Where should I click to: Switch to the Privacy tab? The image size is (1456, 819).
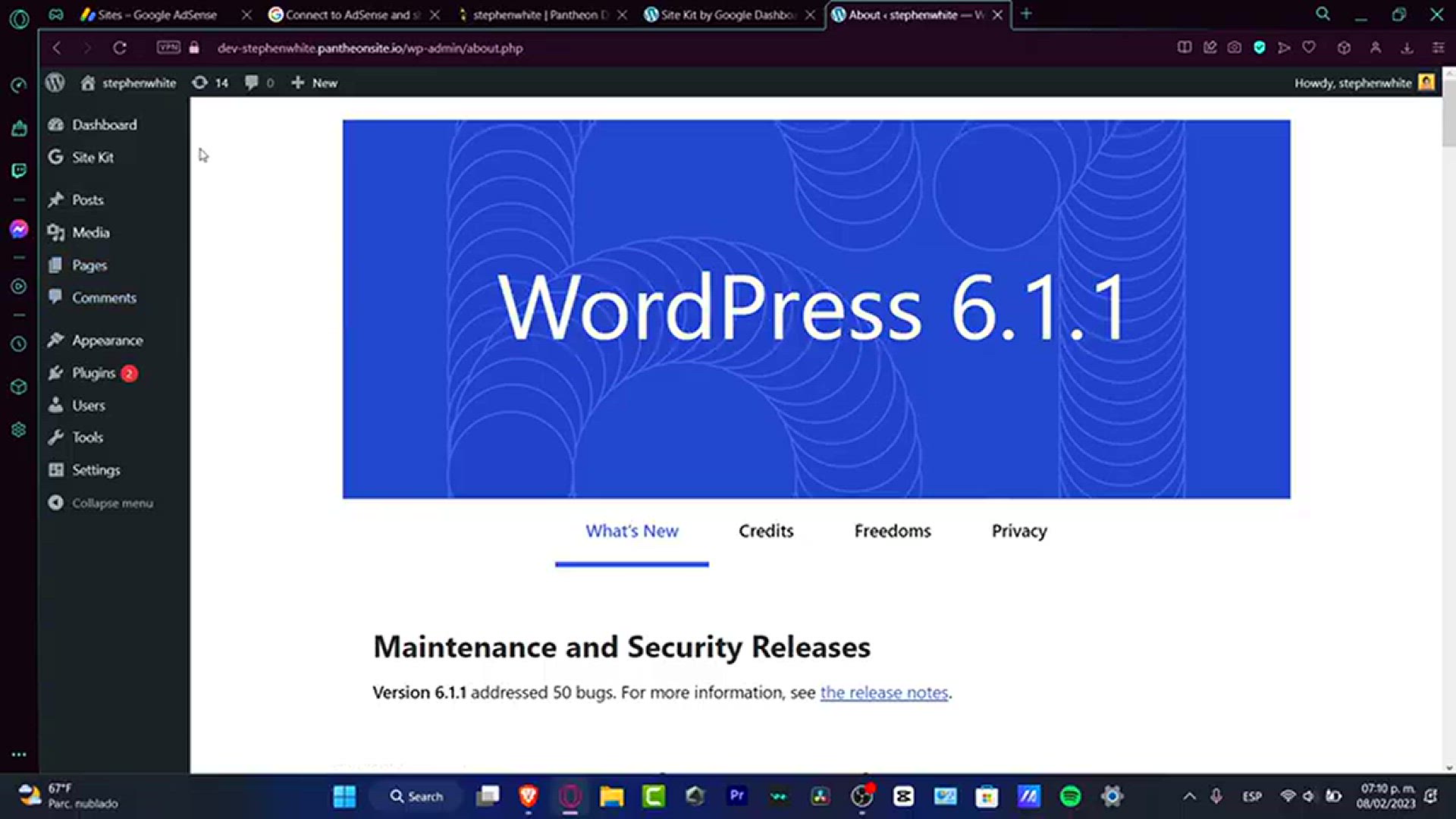[1019, 531]
